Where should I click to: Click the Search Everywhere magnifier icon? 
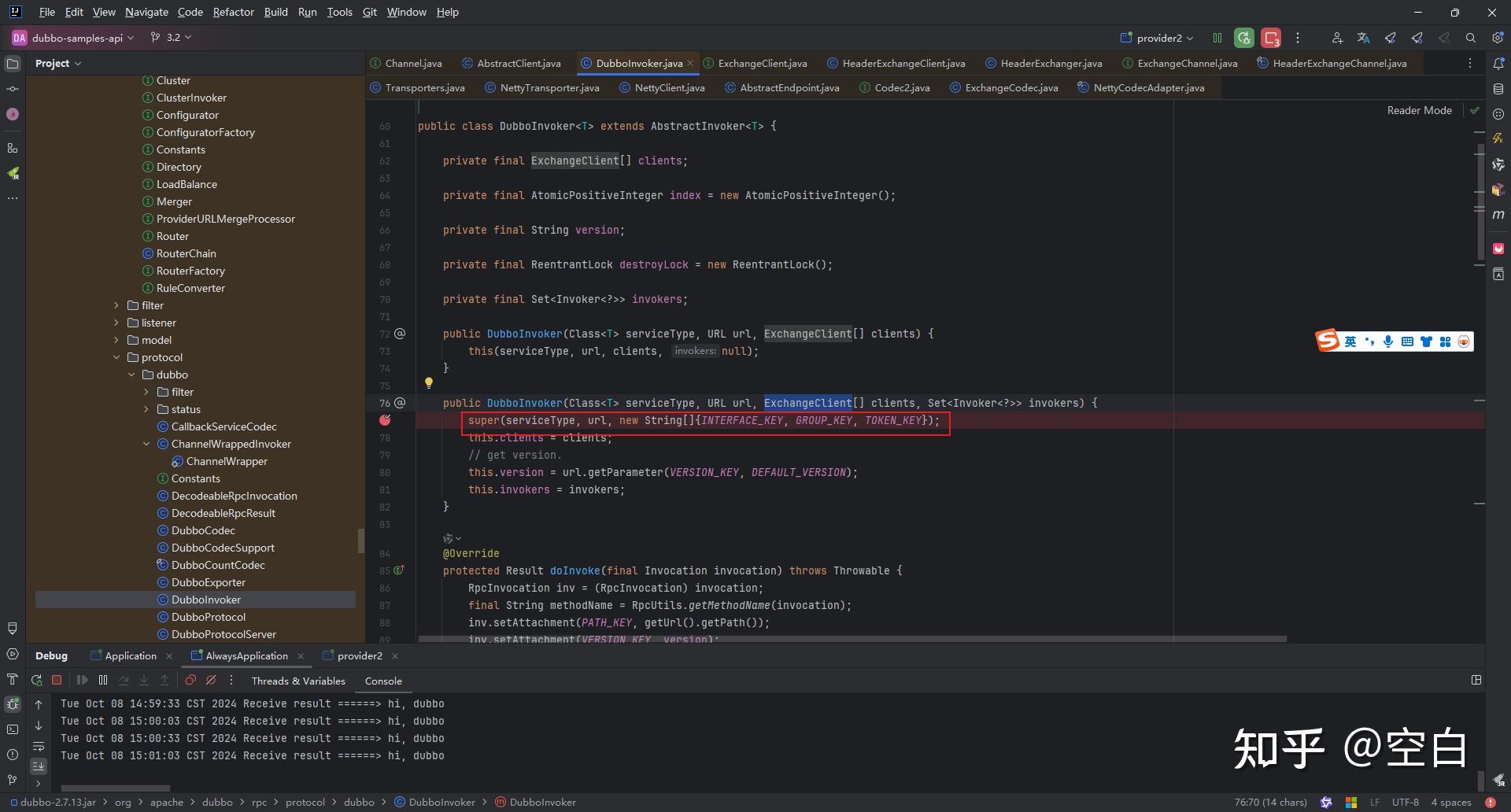1470,38
